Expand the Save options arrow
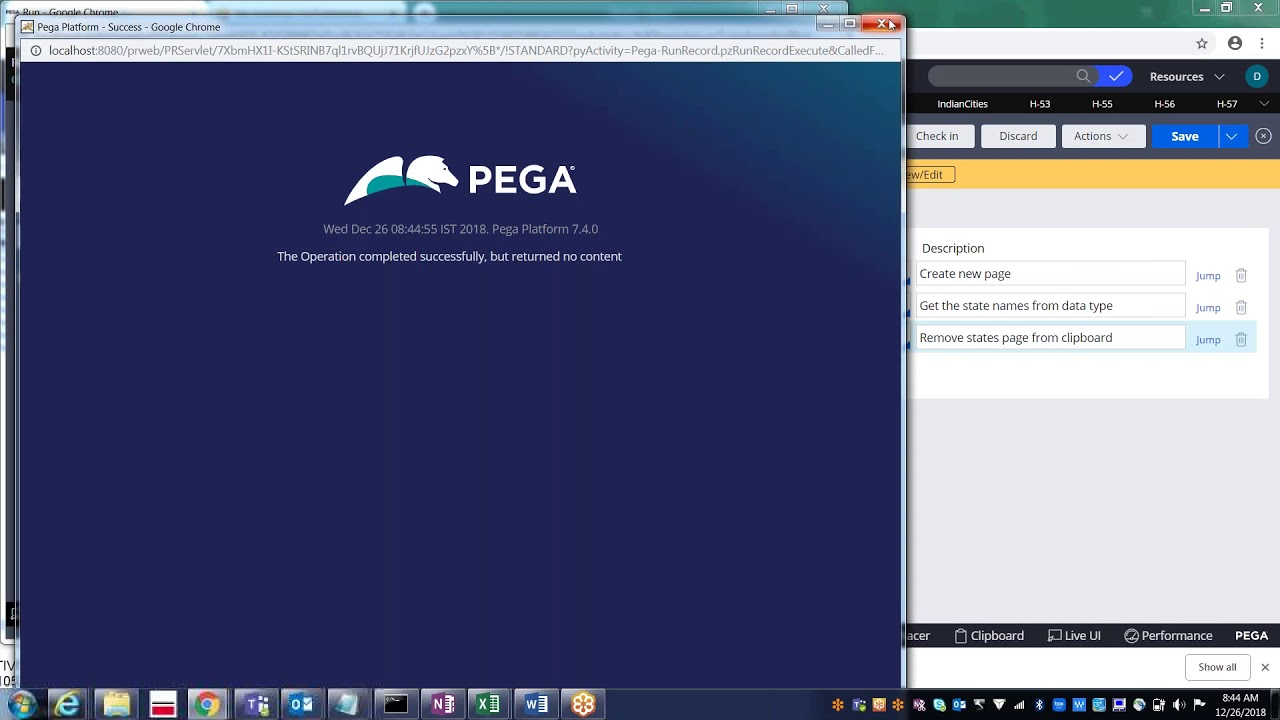 click(x=1232, y=136)
